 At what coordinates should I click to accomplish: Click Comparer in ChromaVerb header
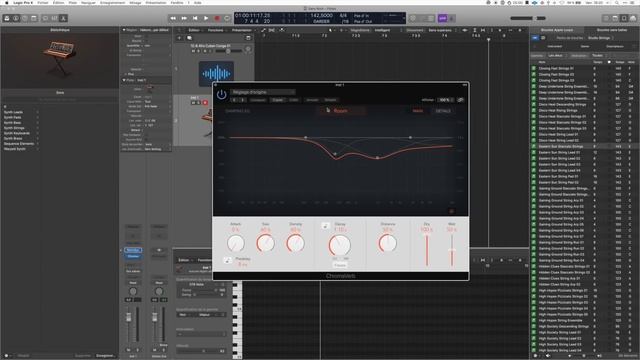[258, 100]
